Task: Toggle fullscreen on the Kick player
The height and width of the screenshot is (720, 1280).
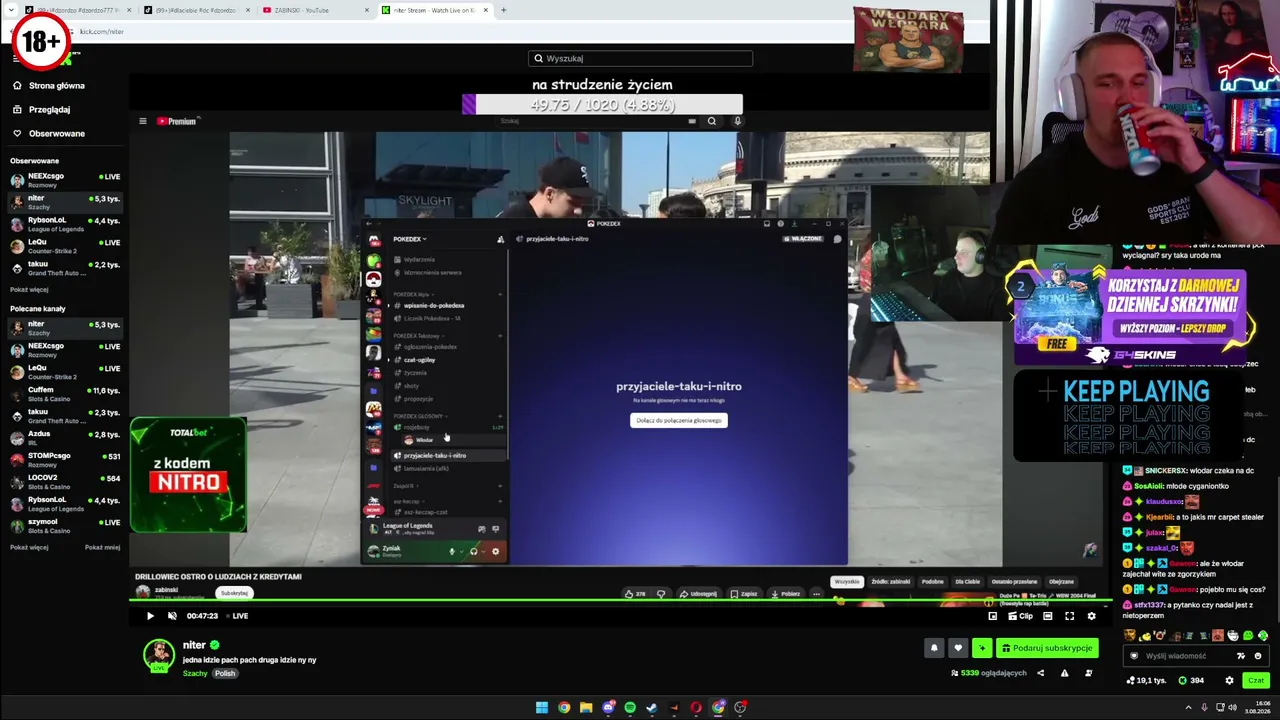Action: point(1069,616)
